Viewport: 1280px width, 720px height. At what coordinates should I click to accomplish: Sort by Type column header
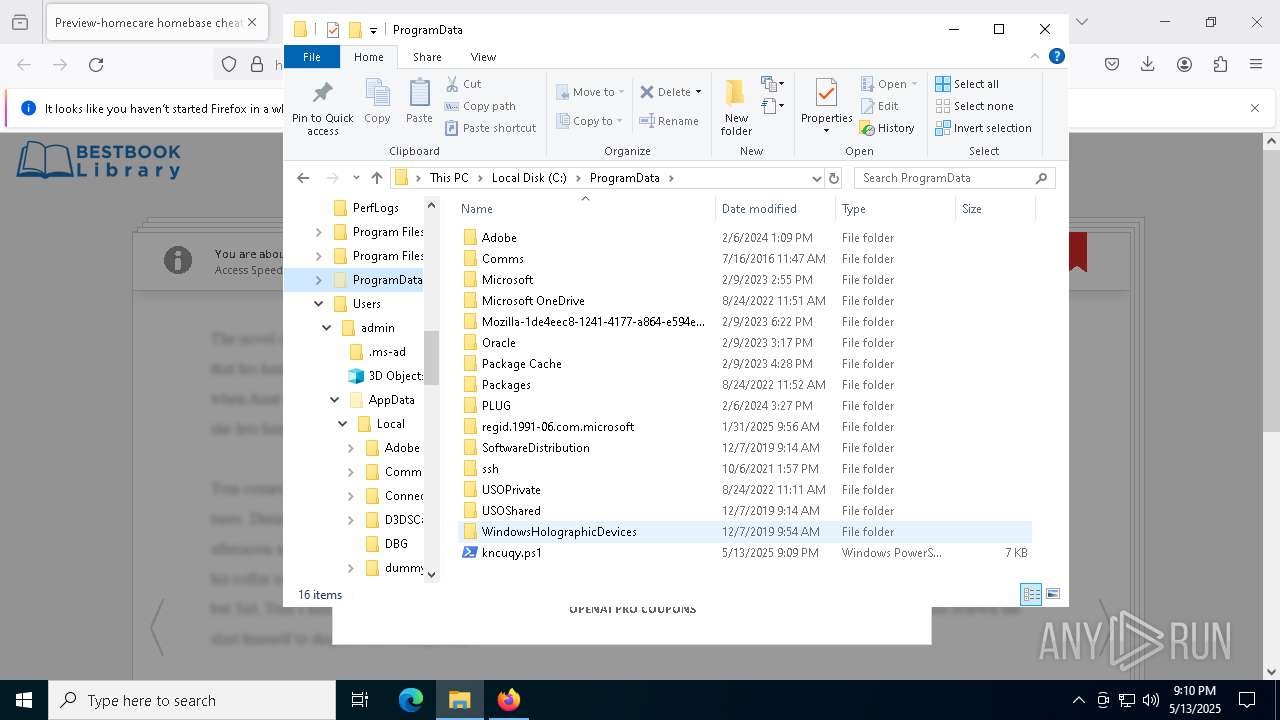[895, 209]
